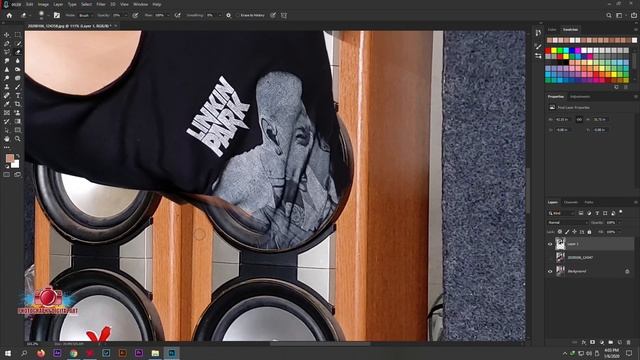Add a layer style with fx icon
This screenshot has width=640, height=360.
coord(584,342)
